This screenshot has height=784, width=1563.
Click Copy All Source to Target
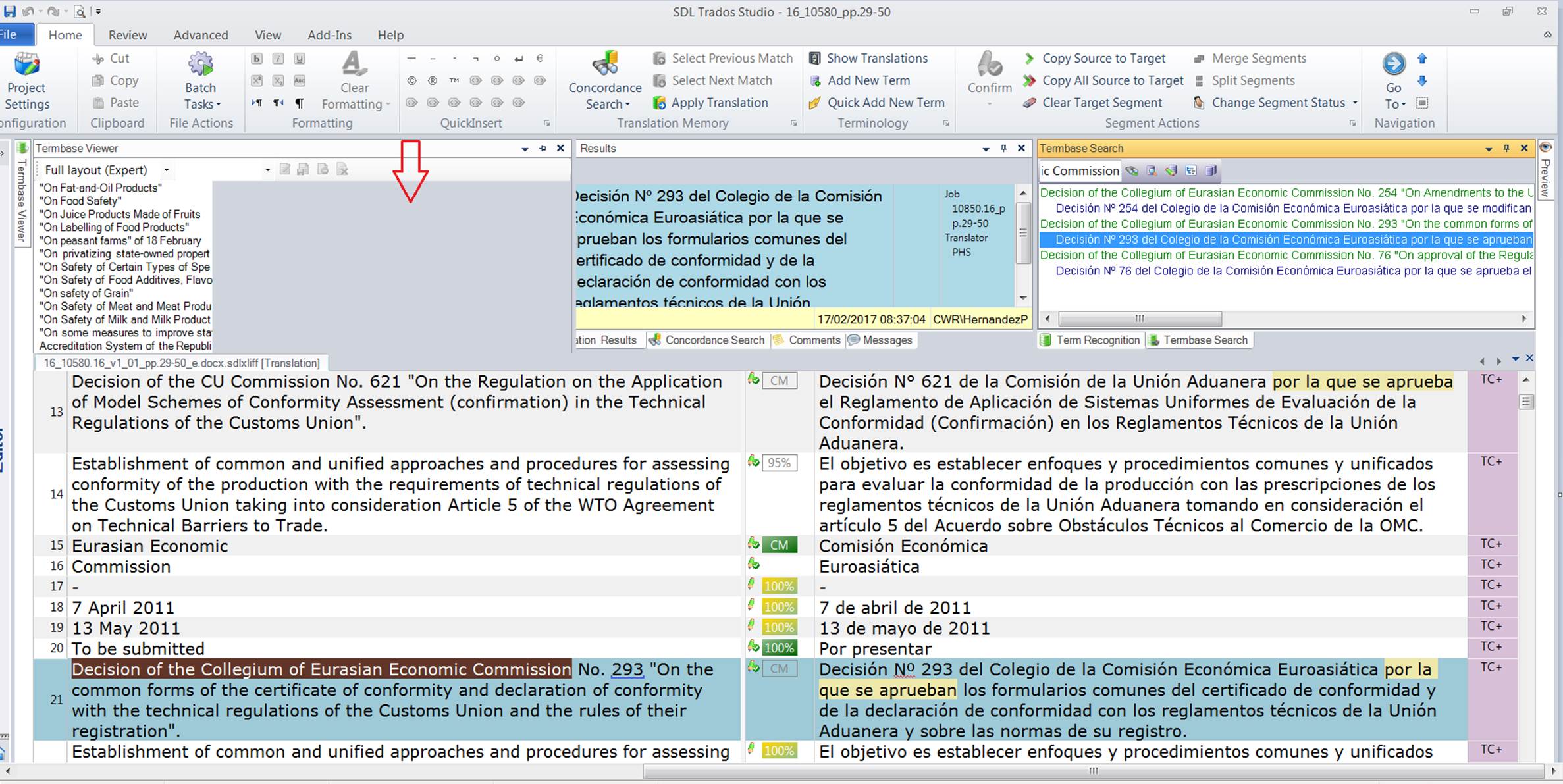1103,80
